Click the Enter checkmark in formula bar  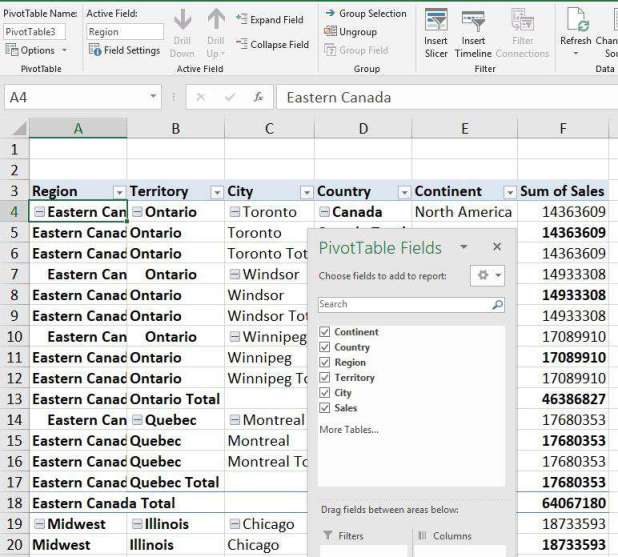(230, 97)
